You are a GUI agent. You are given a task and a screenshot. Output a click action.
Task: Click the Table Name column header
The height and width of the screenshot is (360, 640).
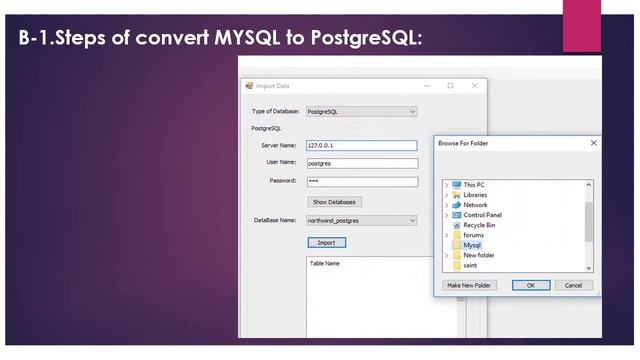click(x=325, y=263)
